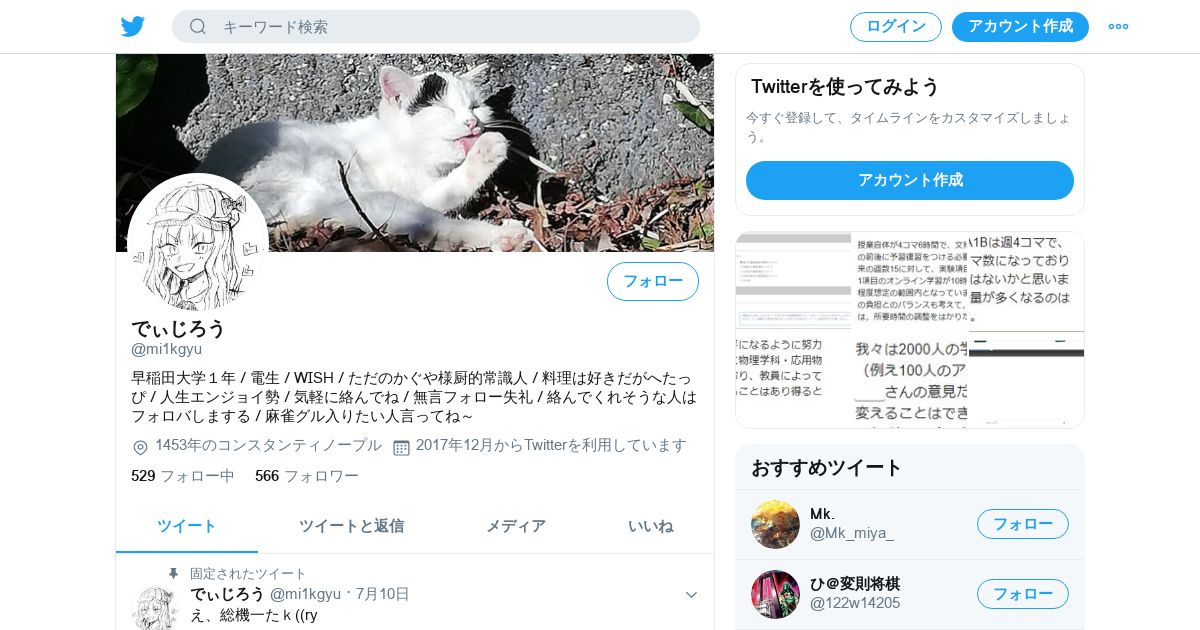Open the メディア tab
The width and height of the screenshot is (1200, 630).
pos(516,526)
